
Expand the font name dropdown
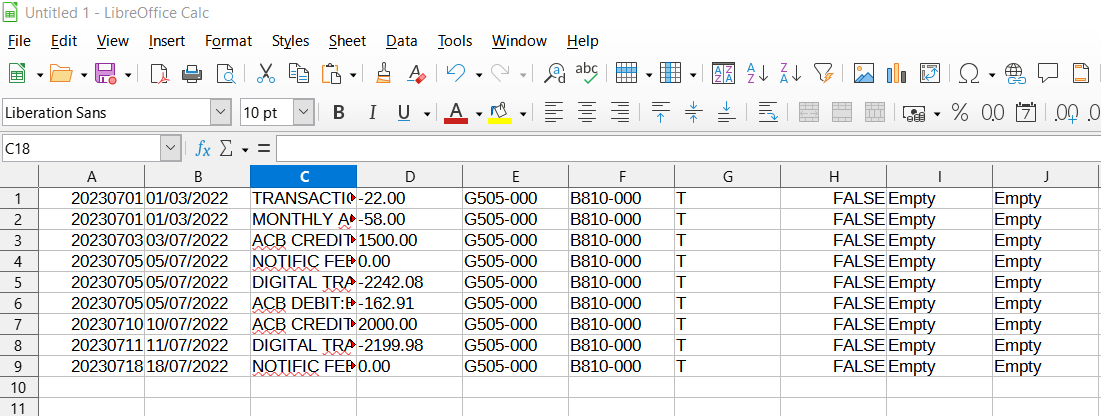(220, 112)
